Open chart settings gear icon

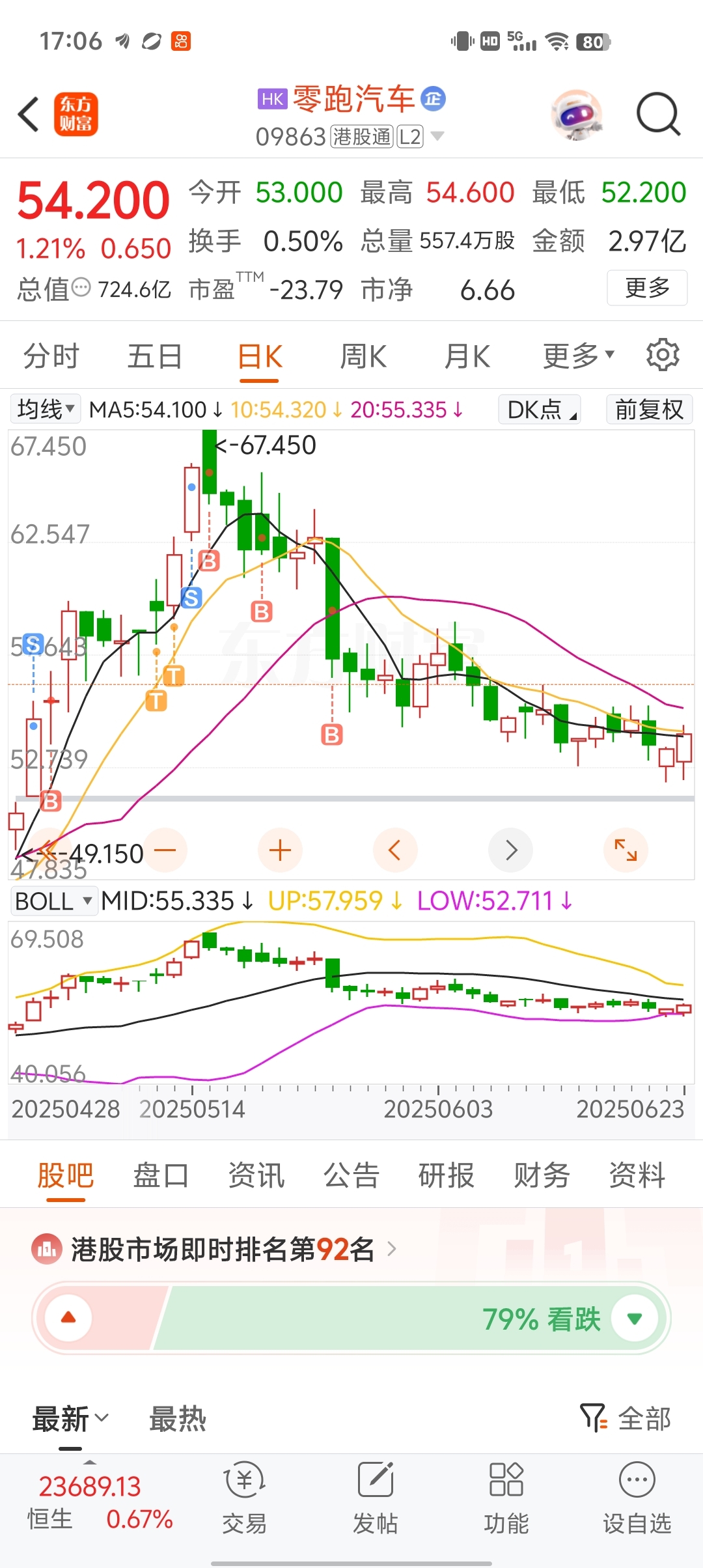tap(663, 355)
